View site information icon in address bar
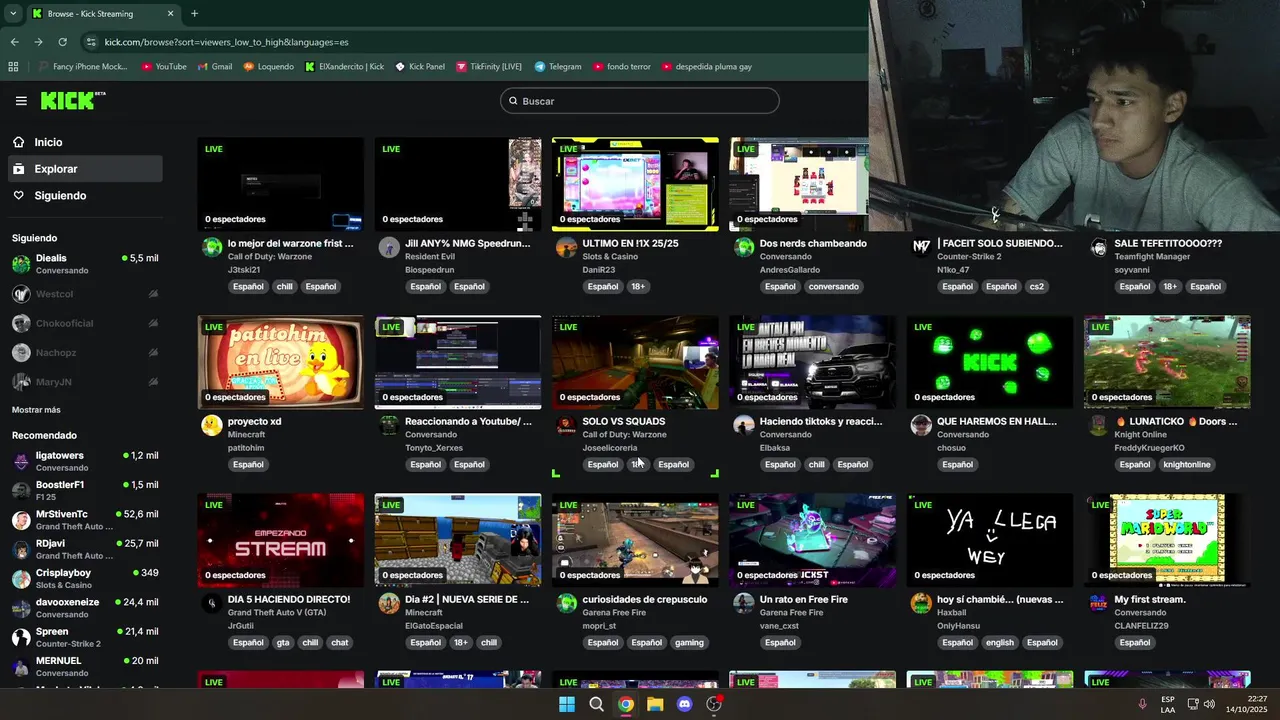This screenshot has width=1280, height=720. (x=91, y=42)
